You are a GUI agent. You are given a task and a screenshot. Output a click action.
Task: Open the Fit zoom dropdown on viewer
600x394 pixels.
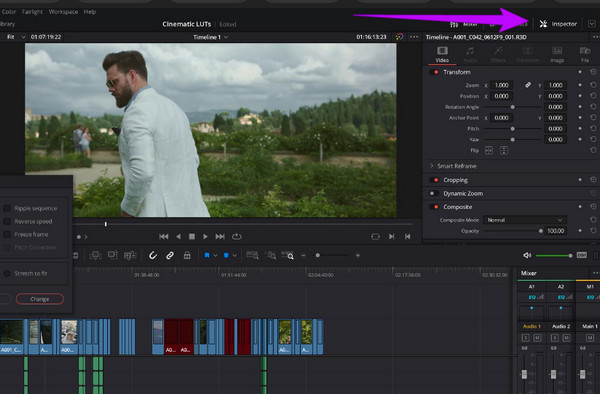pyautogui.click(x=16, y=37)
